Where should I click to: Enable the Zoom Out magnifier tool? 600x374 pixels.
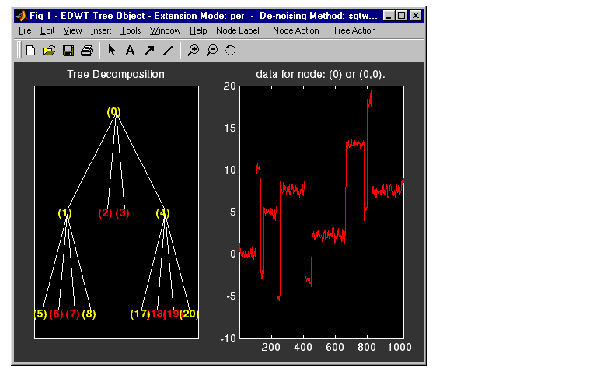coord(212,50)
